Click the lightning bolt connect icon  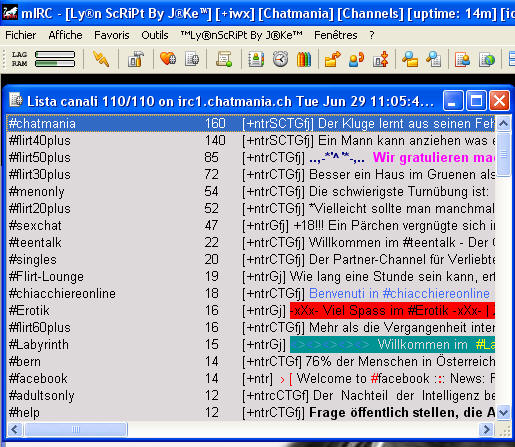click(x=101, y=59)
